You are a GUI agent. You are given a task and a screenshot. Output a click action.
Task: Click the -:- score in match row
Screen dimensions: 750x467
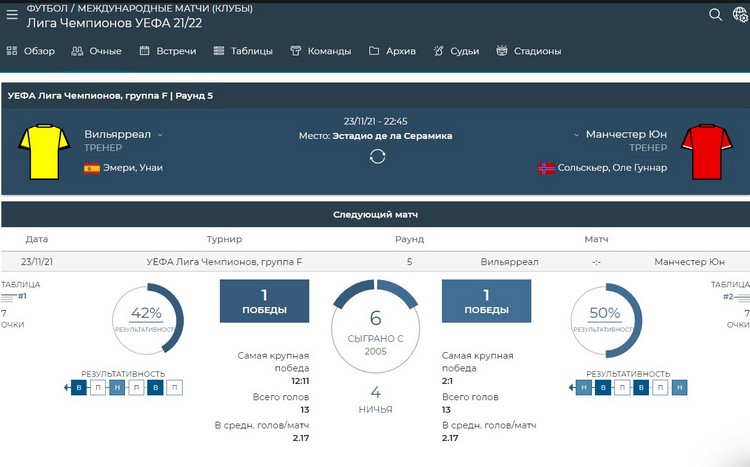click(x=596, y=262)
